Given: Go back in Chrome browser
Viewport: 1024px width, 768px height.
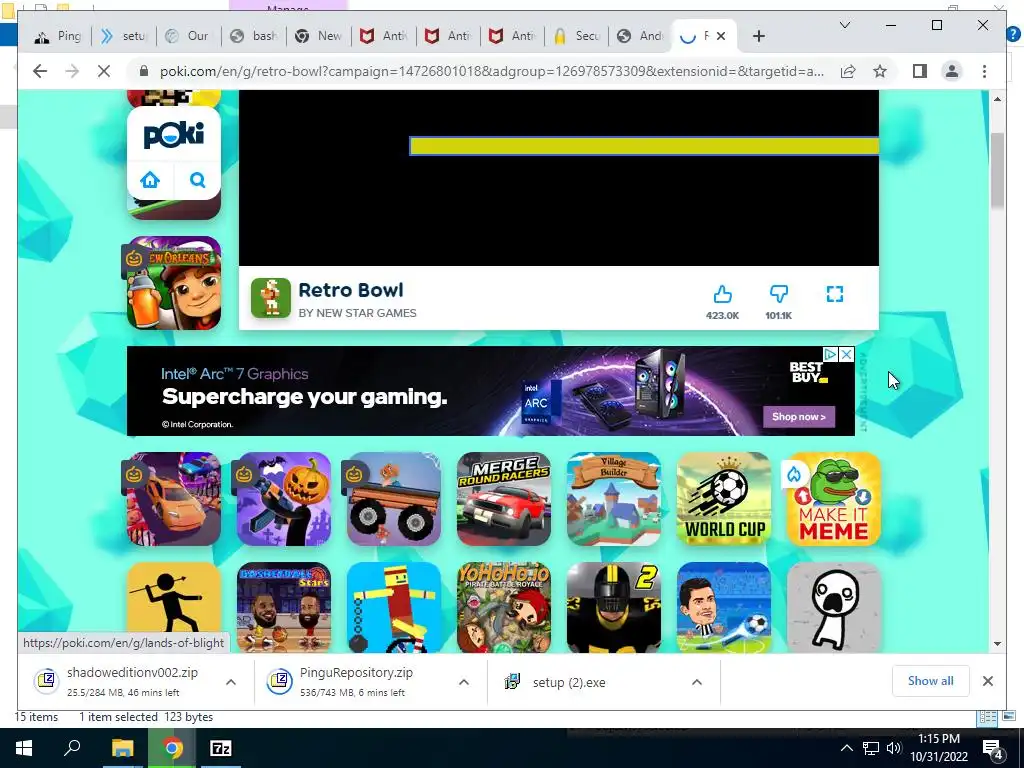Looking at the screenshot, I should click(40, 71).
